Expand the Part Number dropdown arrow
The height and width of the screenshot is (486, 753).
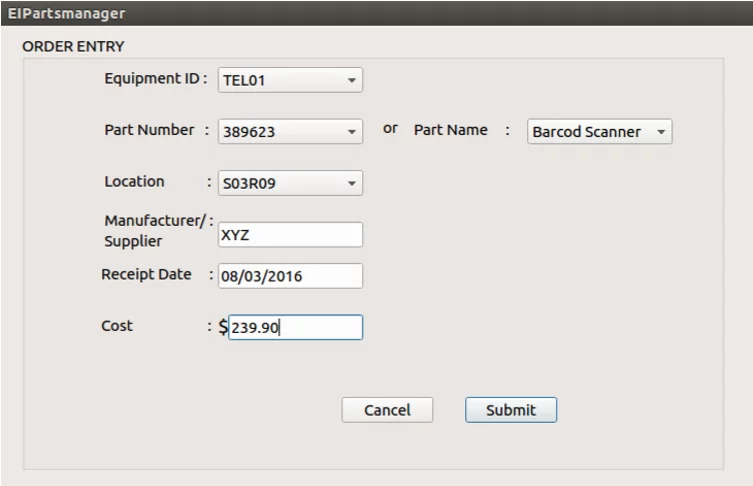coord(352,132)
